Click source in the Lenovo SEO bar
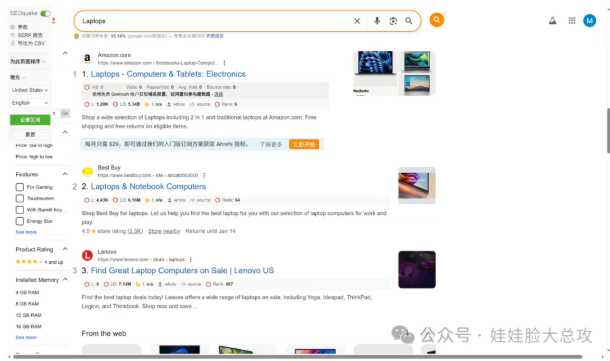This screenshot has height=361, width=610. coord(191,284)
